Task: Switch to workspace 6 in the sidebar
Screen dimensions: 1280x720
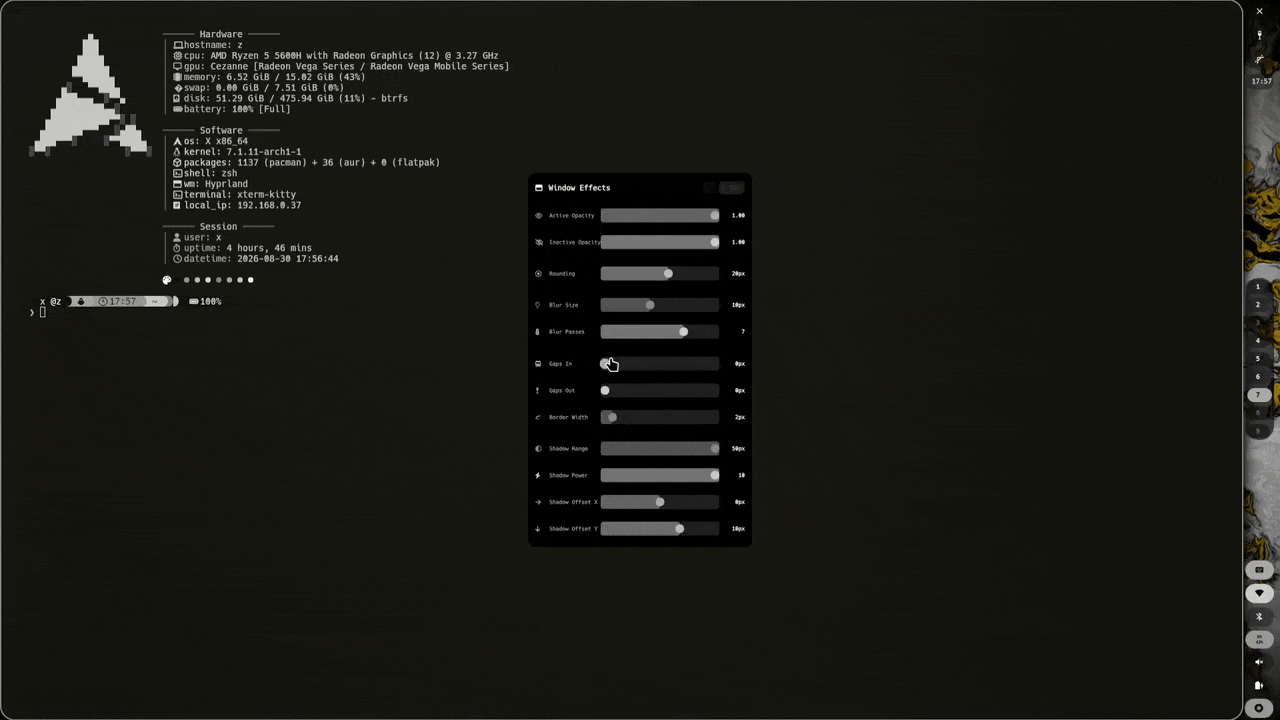Action: [1258, 377]
